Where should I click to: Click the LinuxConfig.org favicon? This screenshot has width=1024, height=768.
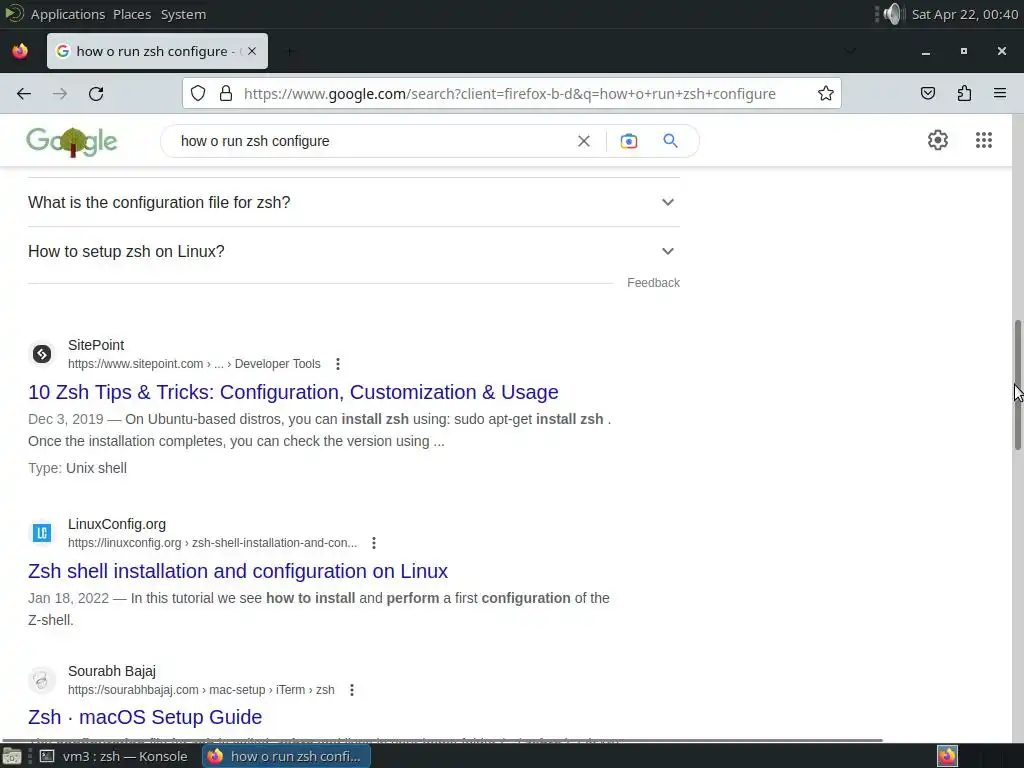42,533
